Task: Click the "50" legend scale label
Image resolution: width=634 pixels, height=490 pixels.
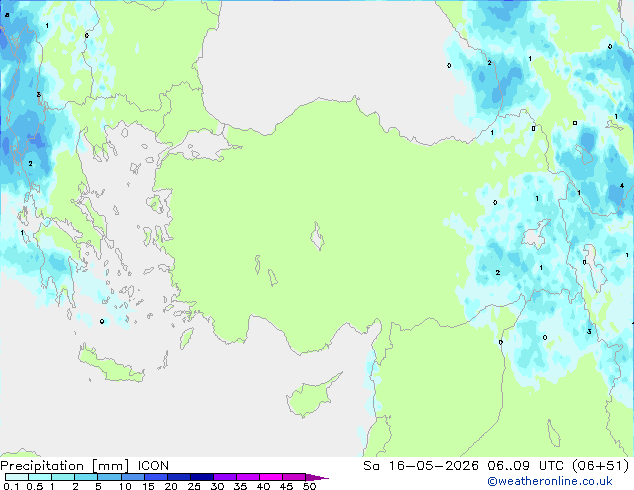Action: (x=310, y=486)
